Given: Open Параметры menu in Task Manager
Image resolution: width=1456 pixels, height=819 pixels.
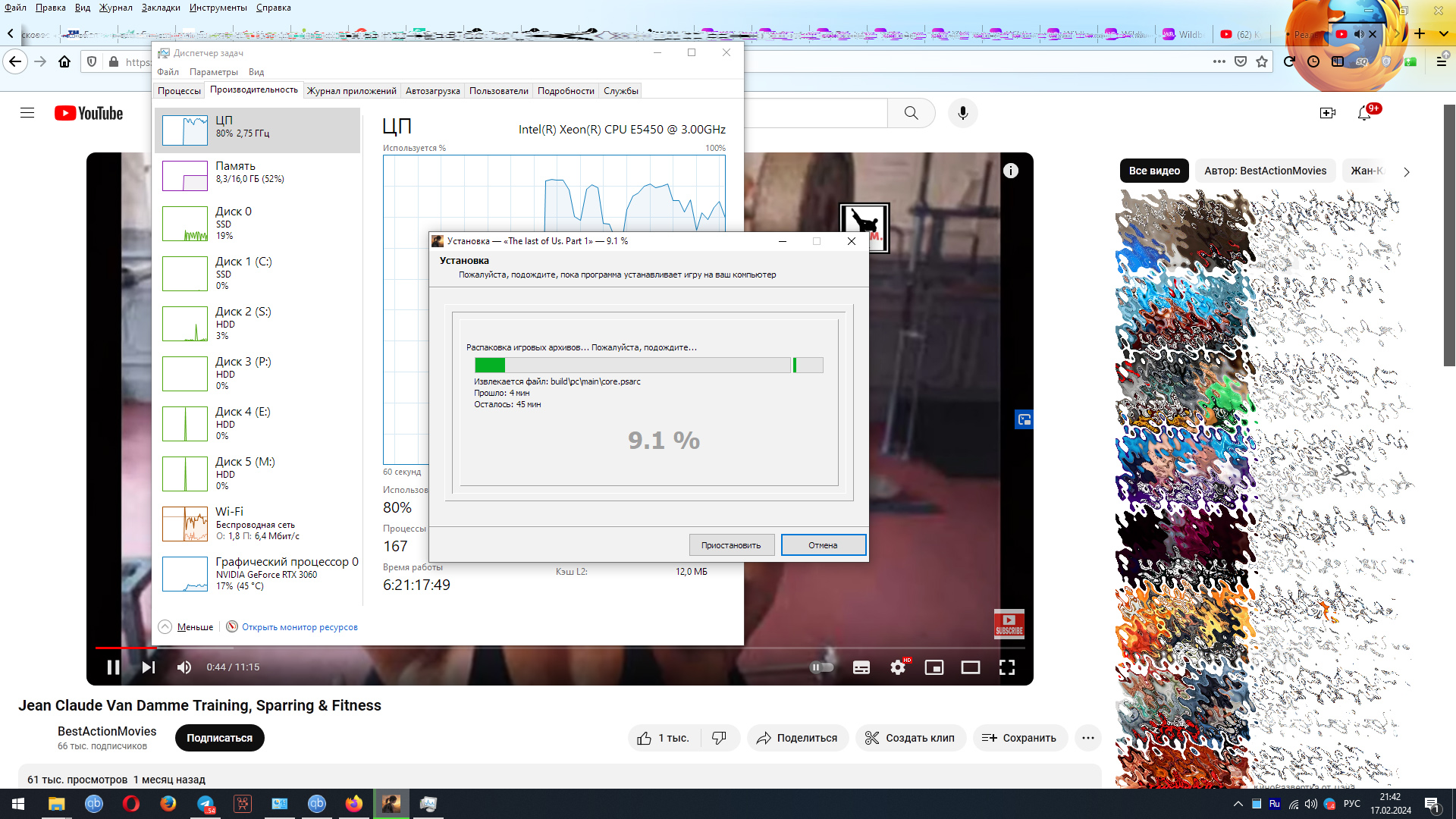Looking at the screenshot, I should coord(213,72).
